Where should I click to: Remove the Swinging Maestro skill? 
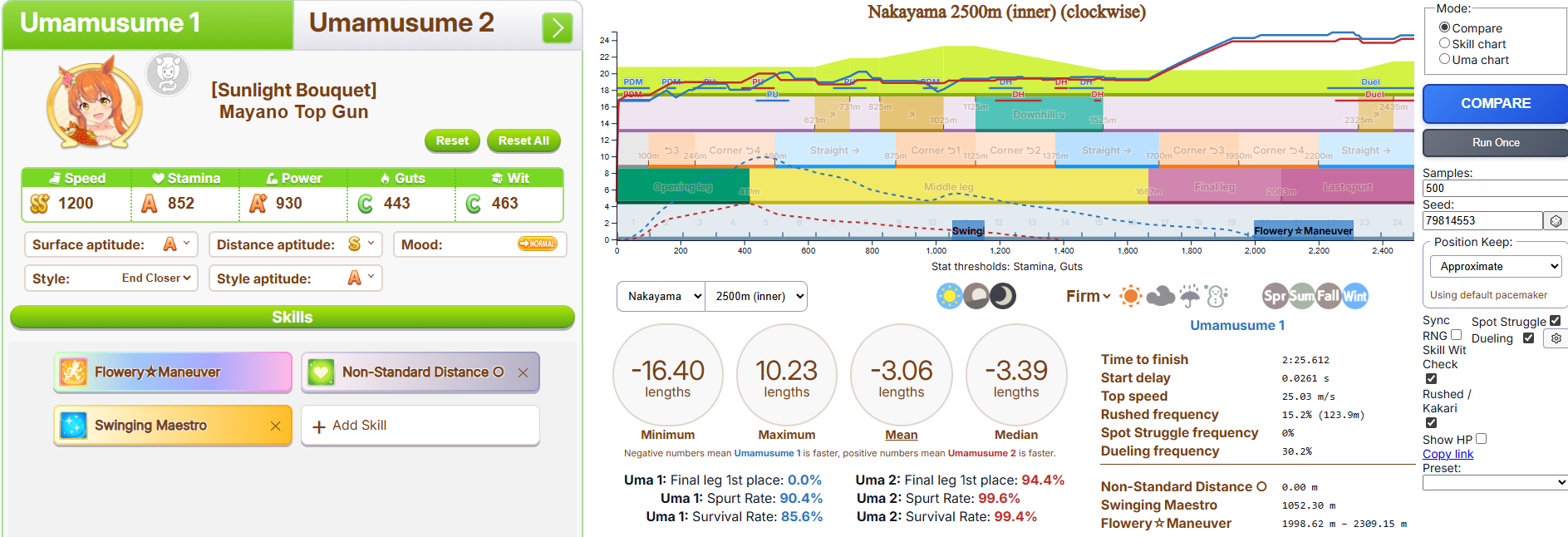[x=275, y=426]
